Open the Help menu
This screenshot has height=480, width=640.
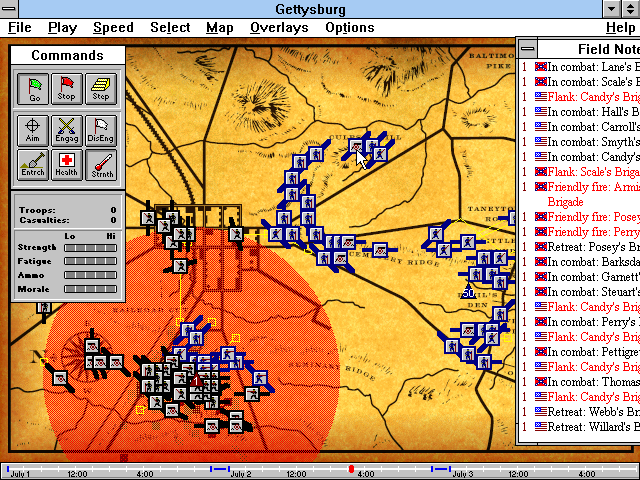click(x=620, y=28)
